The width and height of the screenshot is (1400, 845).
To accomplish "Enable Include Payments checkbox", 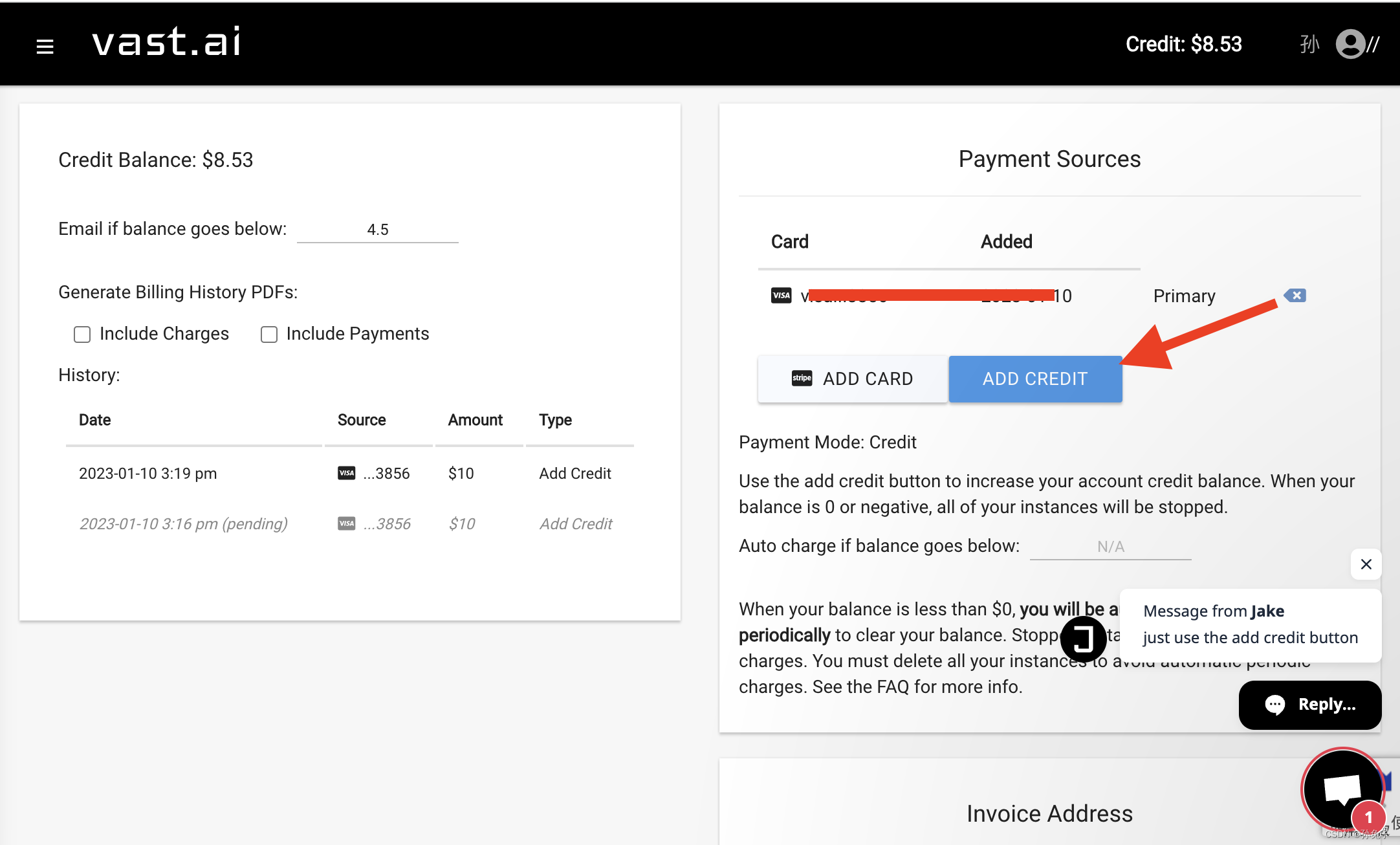I will (x=269, y=335).
